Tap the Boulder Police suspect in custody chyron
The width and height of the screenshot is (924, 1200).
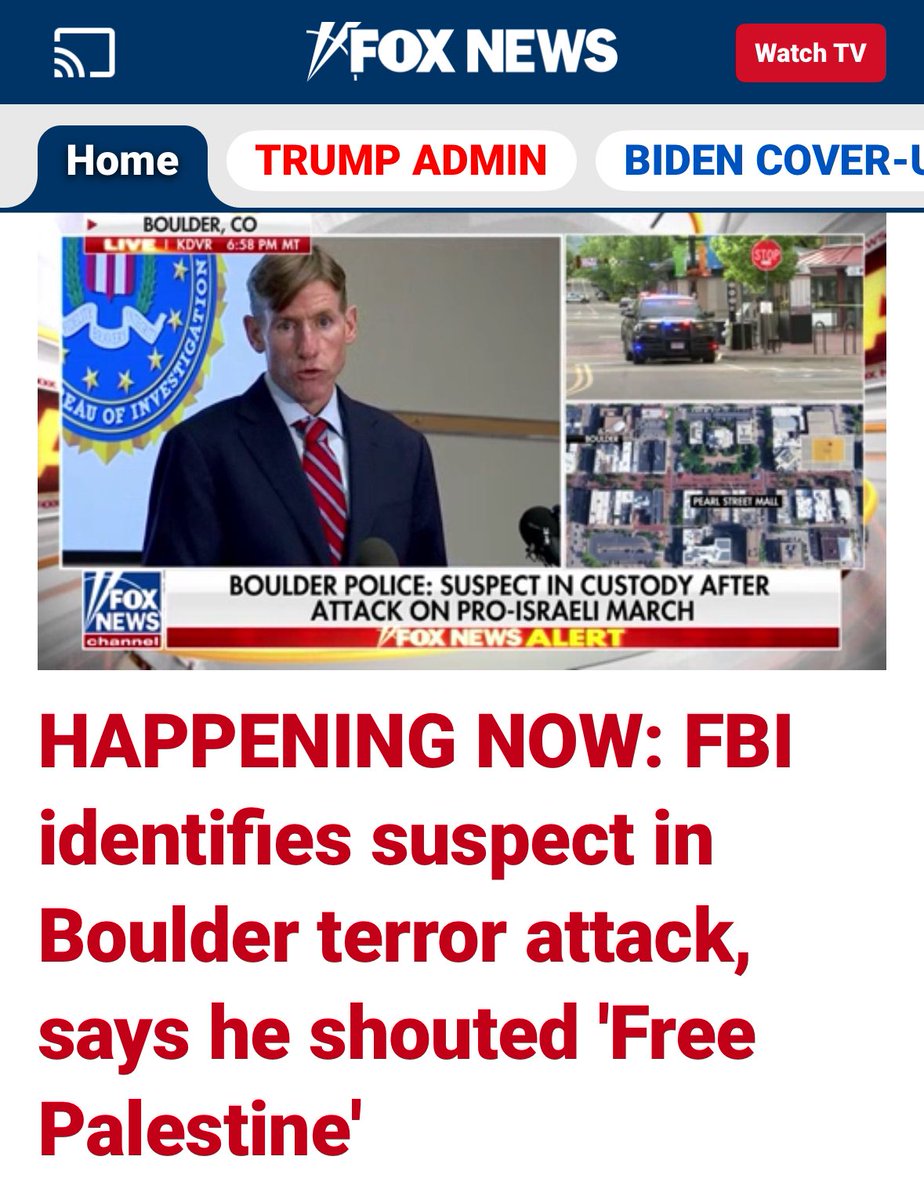500,598
